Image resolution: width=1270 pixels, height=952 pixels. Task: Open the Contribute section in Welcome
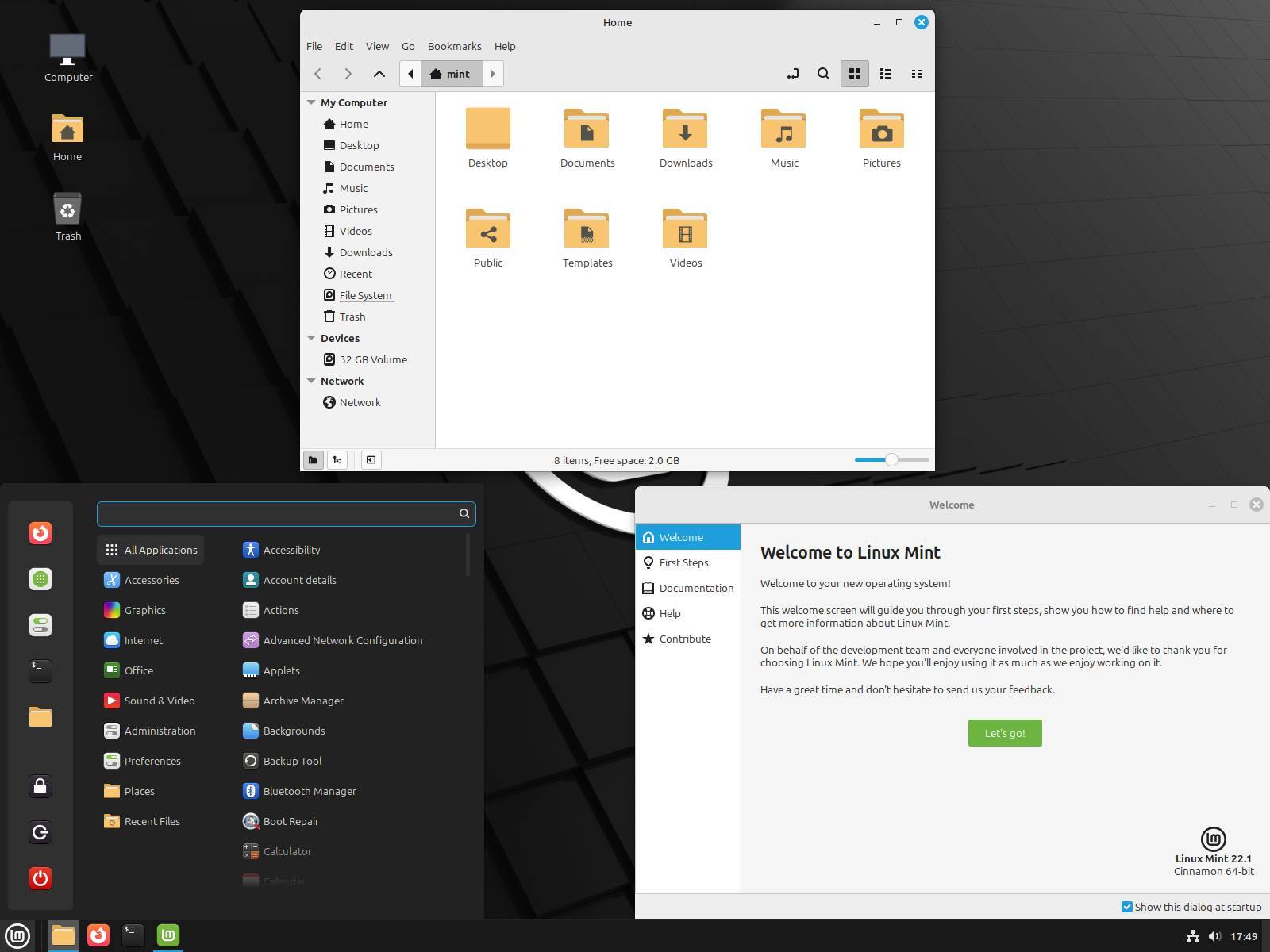(x=687, y=639)
